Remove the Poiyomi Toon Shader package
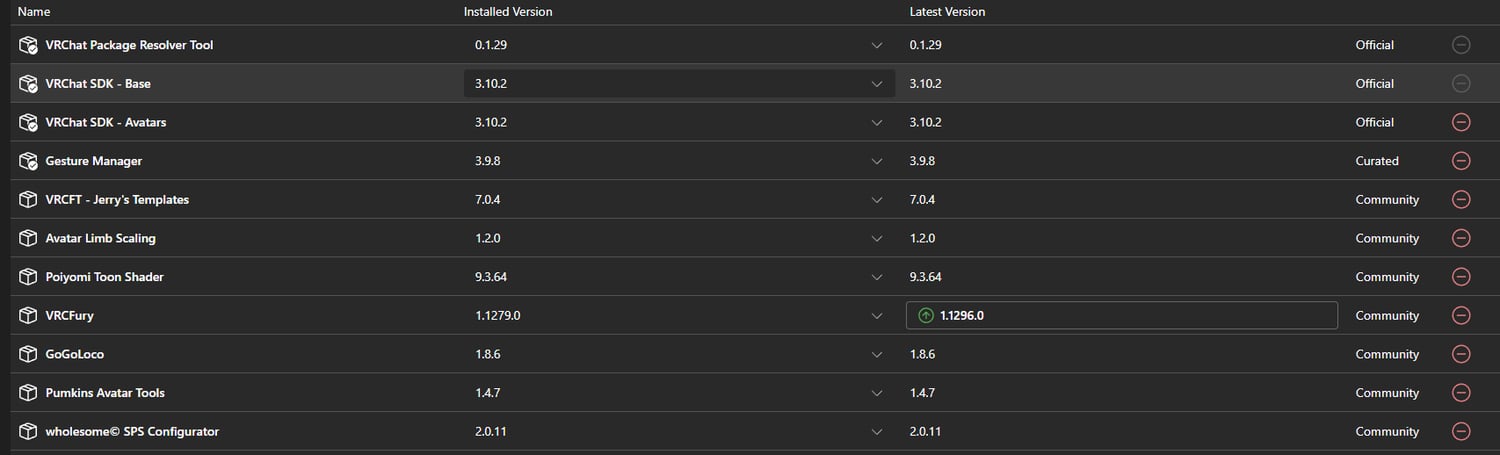The width and height of the screenshot is (1500, 455). 1460,277
